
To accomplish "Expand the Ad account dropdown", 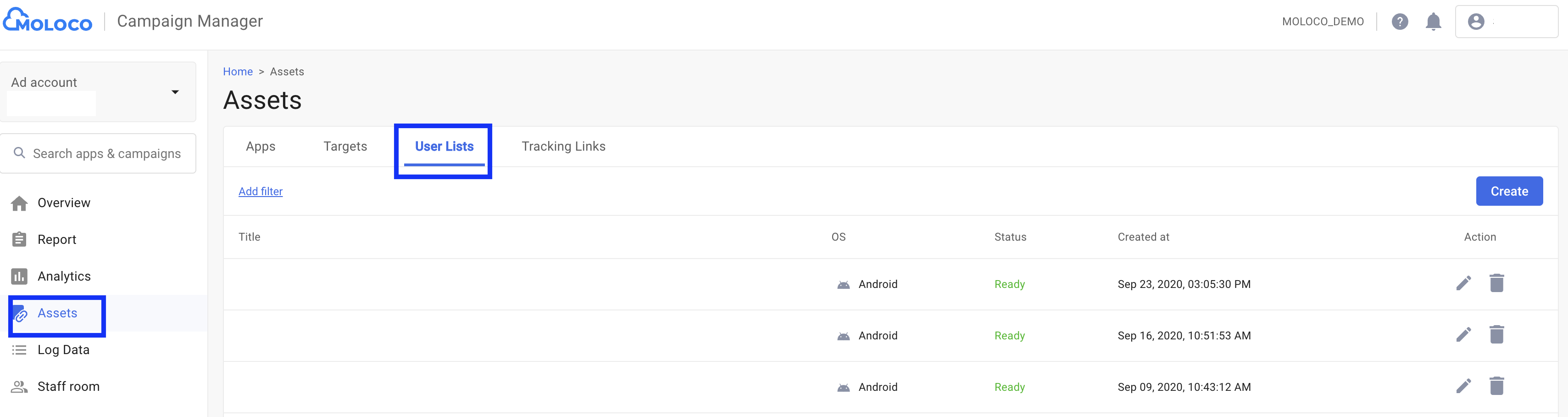I will pyautogui.click(x=175, y=92).
